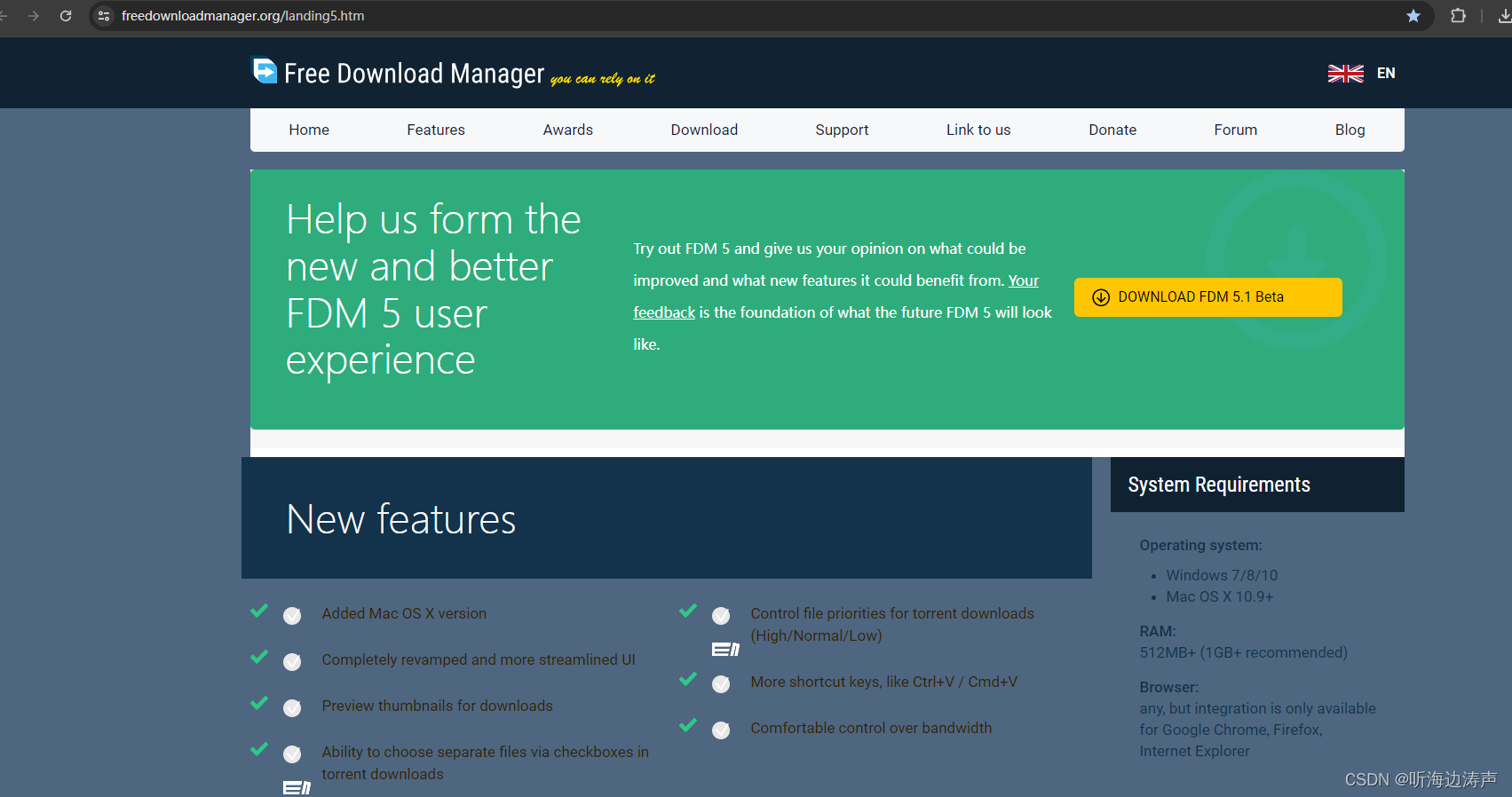The width and height of the screenshot is (1512, 797).
Task: Click 'Completely revamped and more streamlined UI' text
Action: [x=479, y=659]
